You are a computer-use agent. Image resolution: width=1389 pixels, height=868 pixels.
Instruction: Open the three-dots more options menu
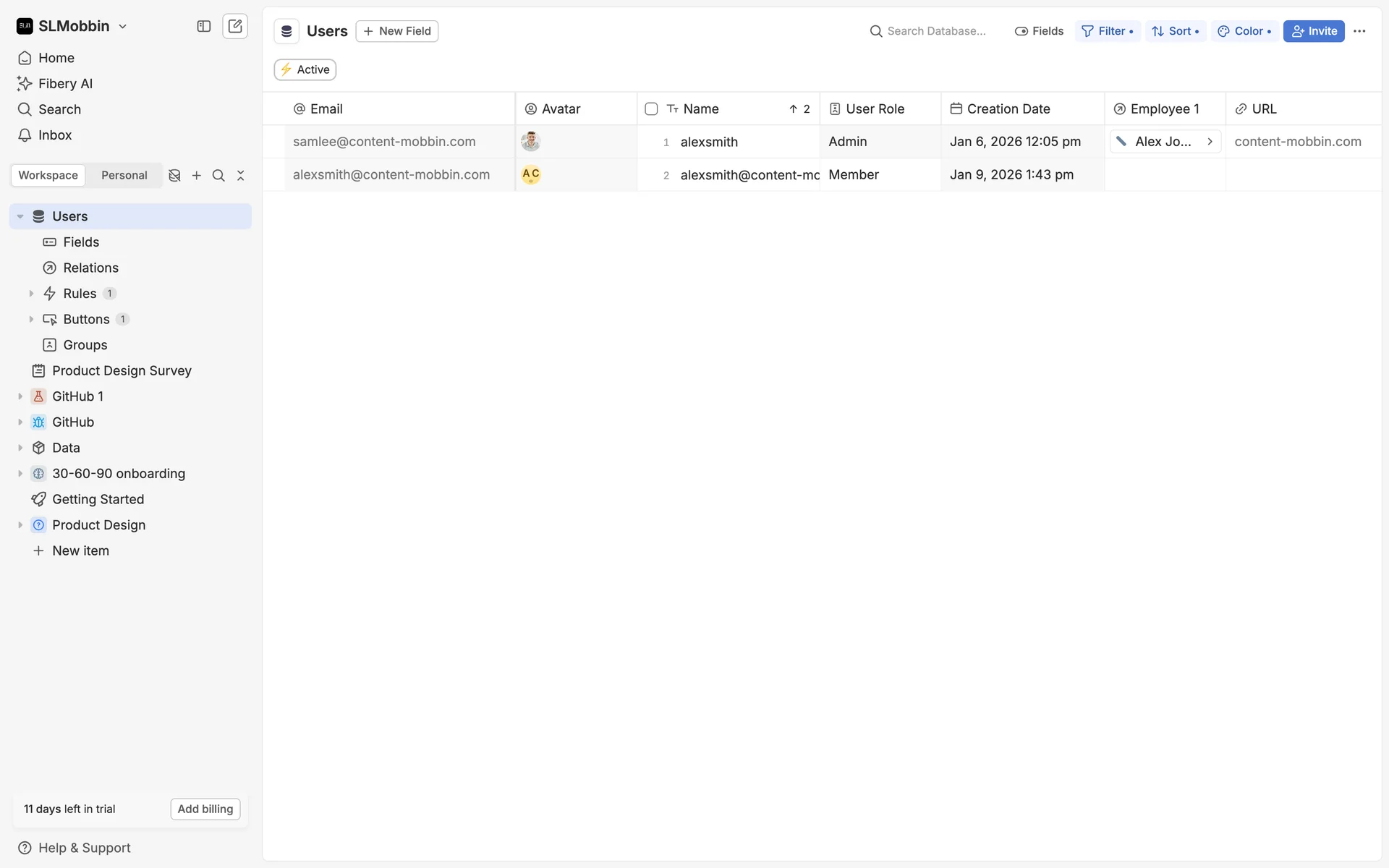point(1359,31)
